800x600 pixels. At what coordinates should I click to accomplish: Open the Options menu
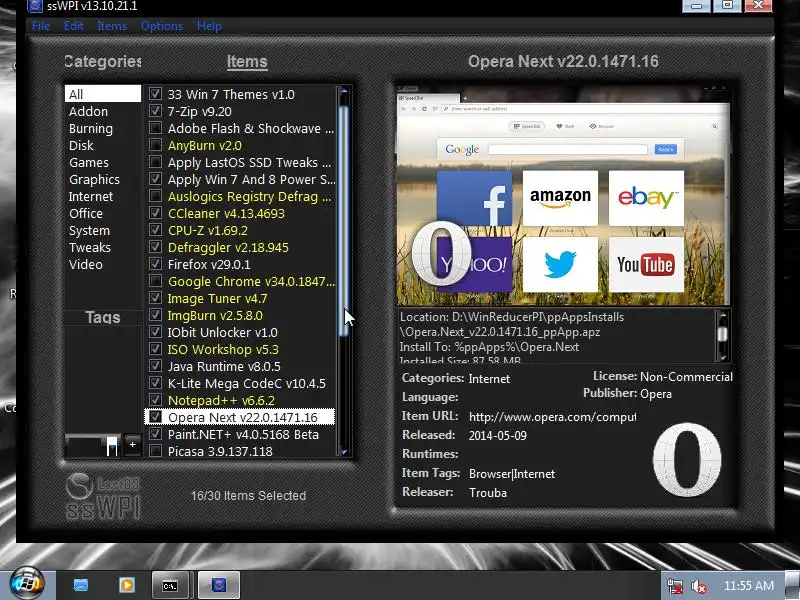pos(162,26)
